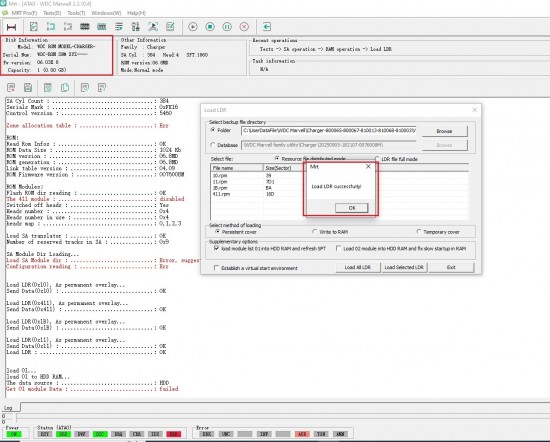Select the Database radio button
The width and height of the screenshot is (550, 442).
(213, 145)
